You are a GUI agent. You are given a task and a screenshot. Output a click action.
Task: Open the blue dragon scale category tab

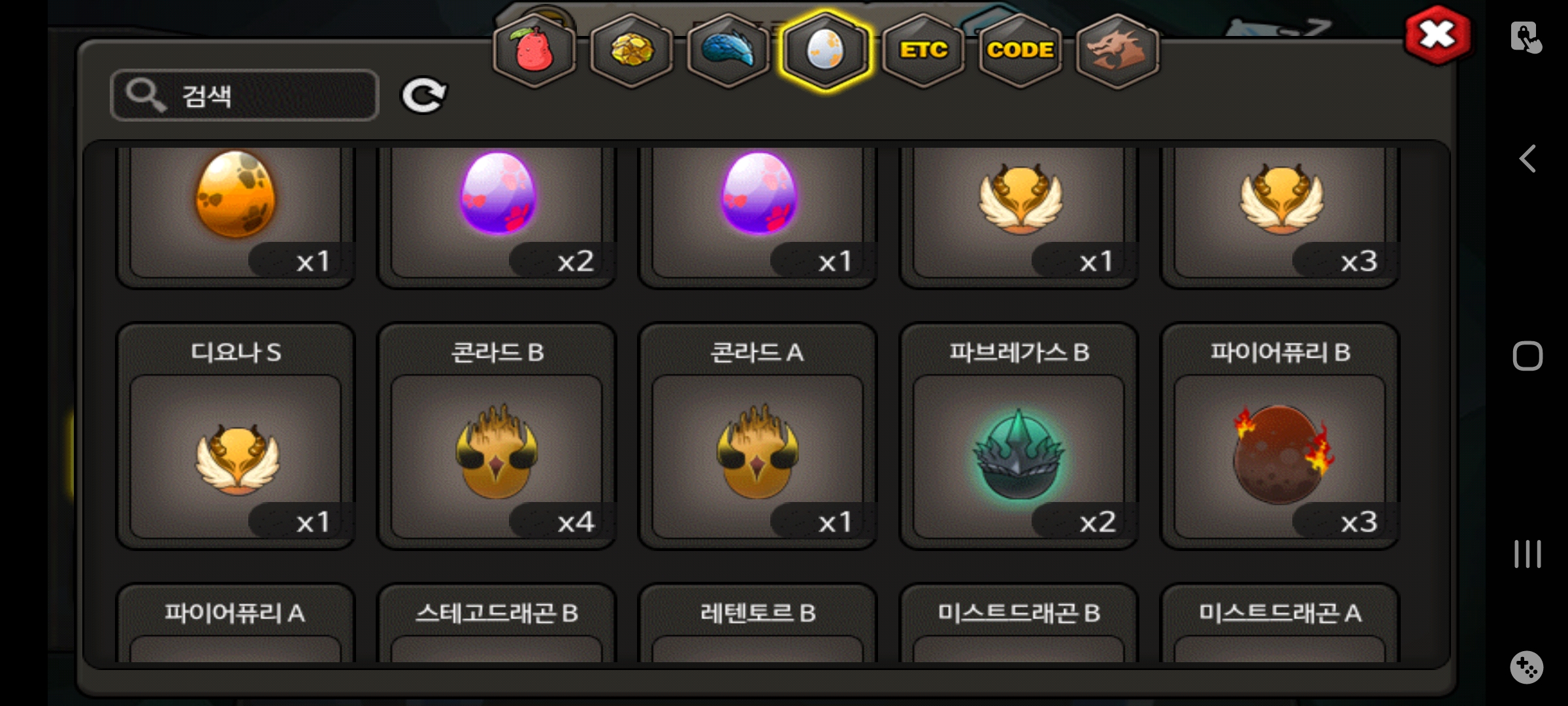pos(728,51)
